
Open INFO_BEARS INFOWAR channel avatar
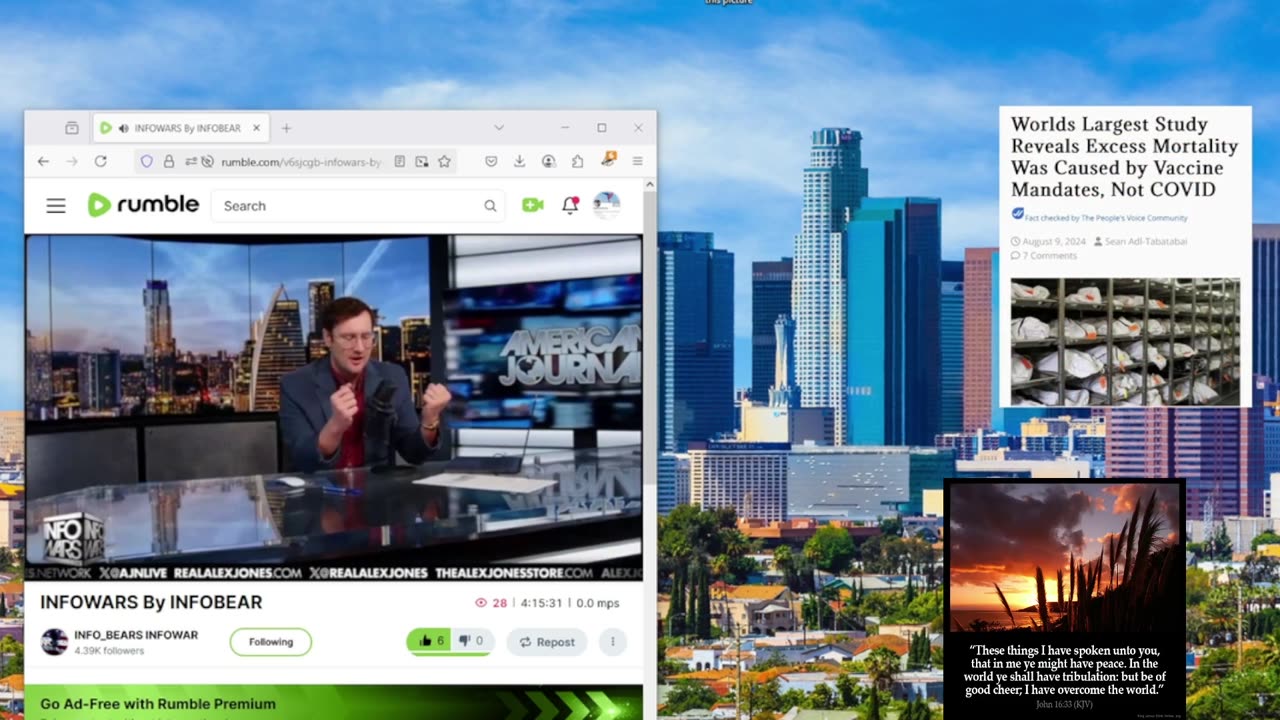click(54, 642)
